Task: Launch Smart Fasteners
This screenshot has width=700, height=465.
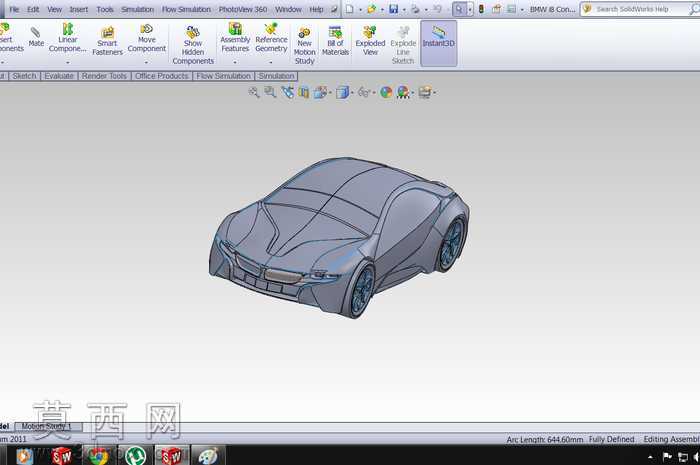Action: [x=107, y=41]
